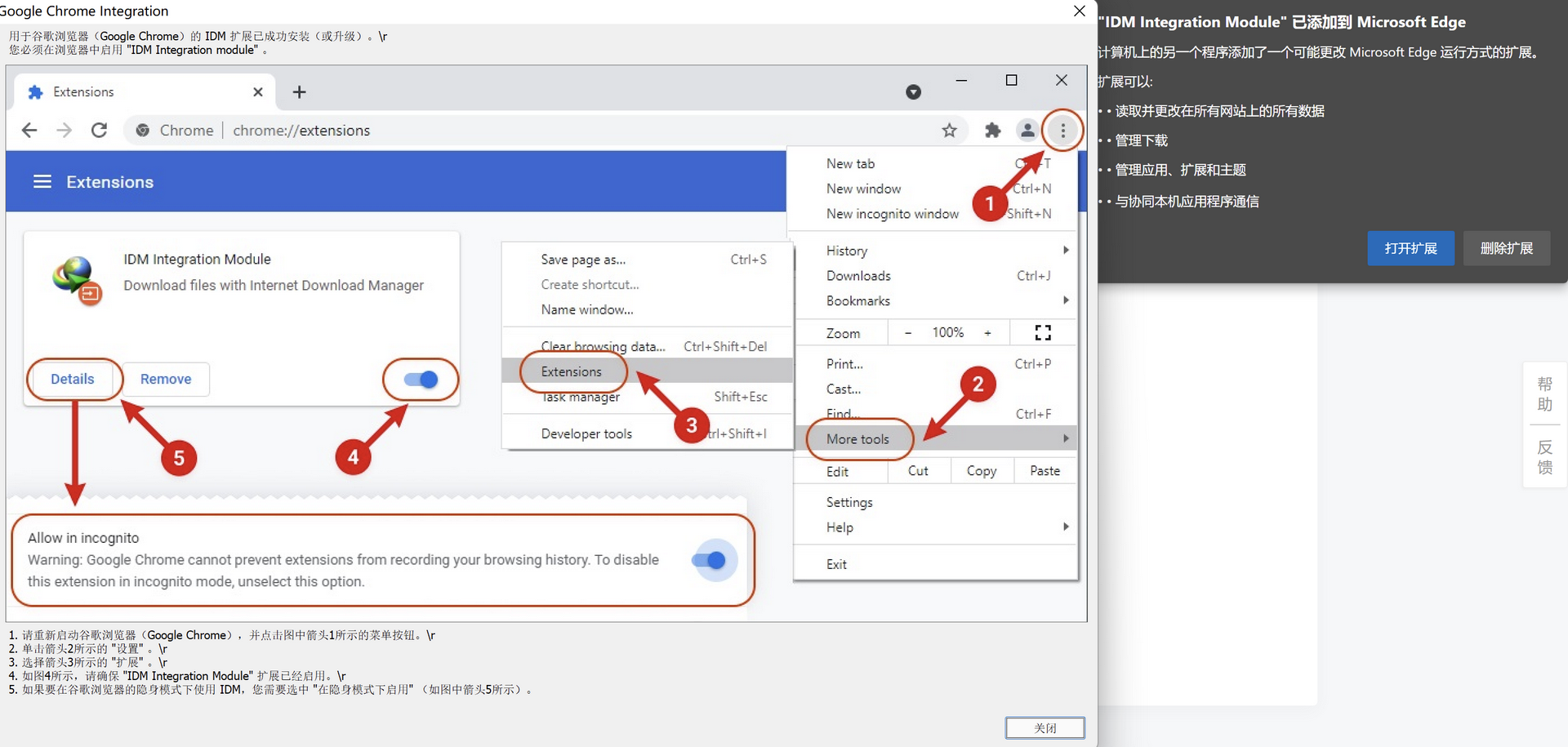
Task: Click the profile avatar icon
Action: tap(1027, 131)
